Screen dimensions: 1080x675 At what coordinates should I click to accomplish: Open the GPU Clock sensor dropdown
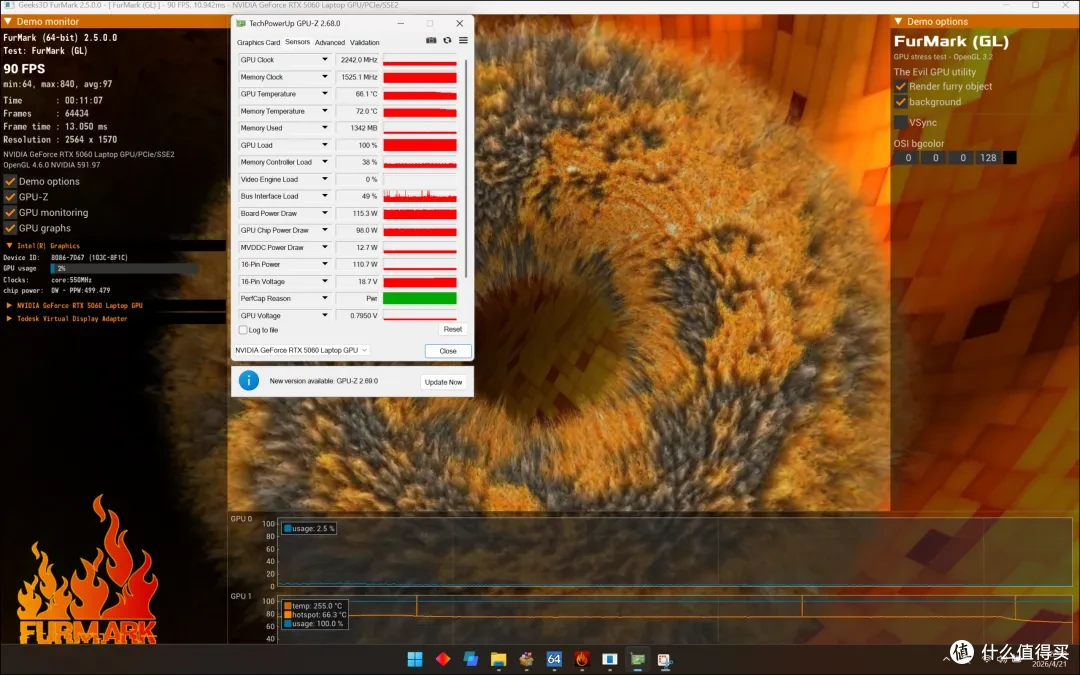pos(324,60)
